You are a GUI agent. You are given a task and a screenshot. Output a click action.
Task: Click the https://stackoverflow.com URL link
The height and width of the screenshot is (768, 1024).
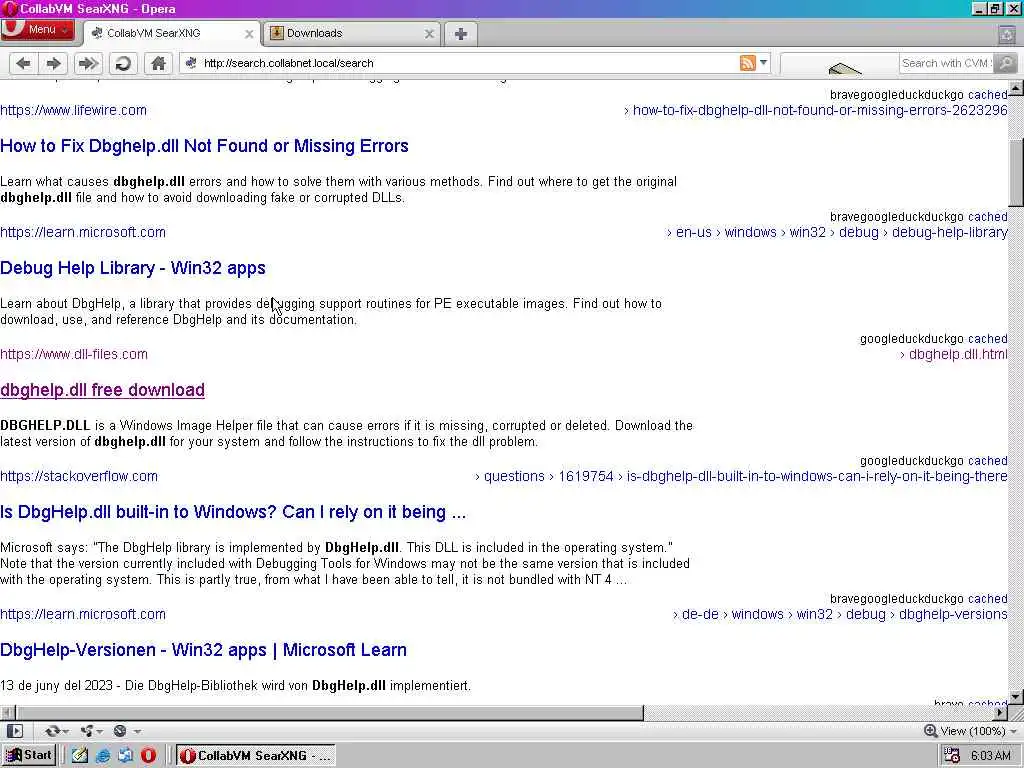[79, 476]
